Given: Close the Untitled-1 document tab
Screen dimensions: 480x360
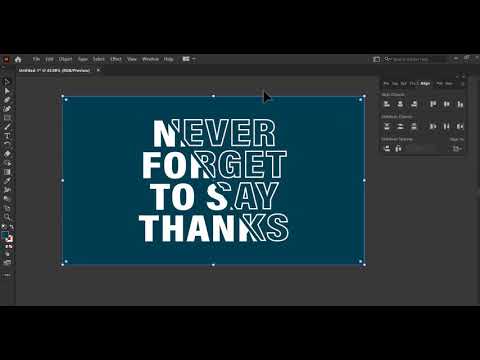Looking at the screenshot, I should tap(98, 70).
